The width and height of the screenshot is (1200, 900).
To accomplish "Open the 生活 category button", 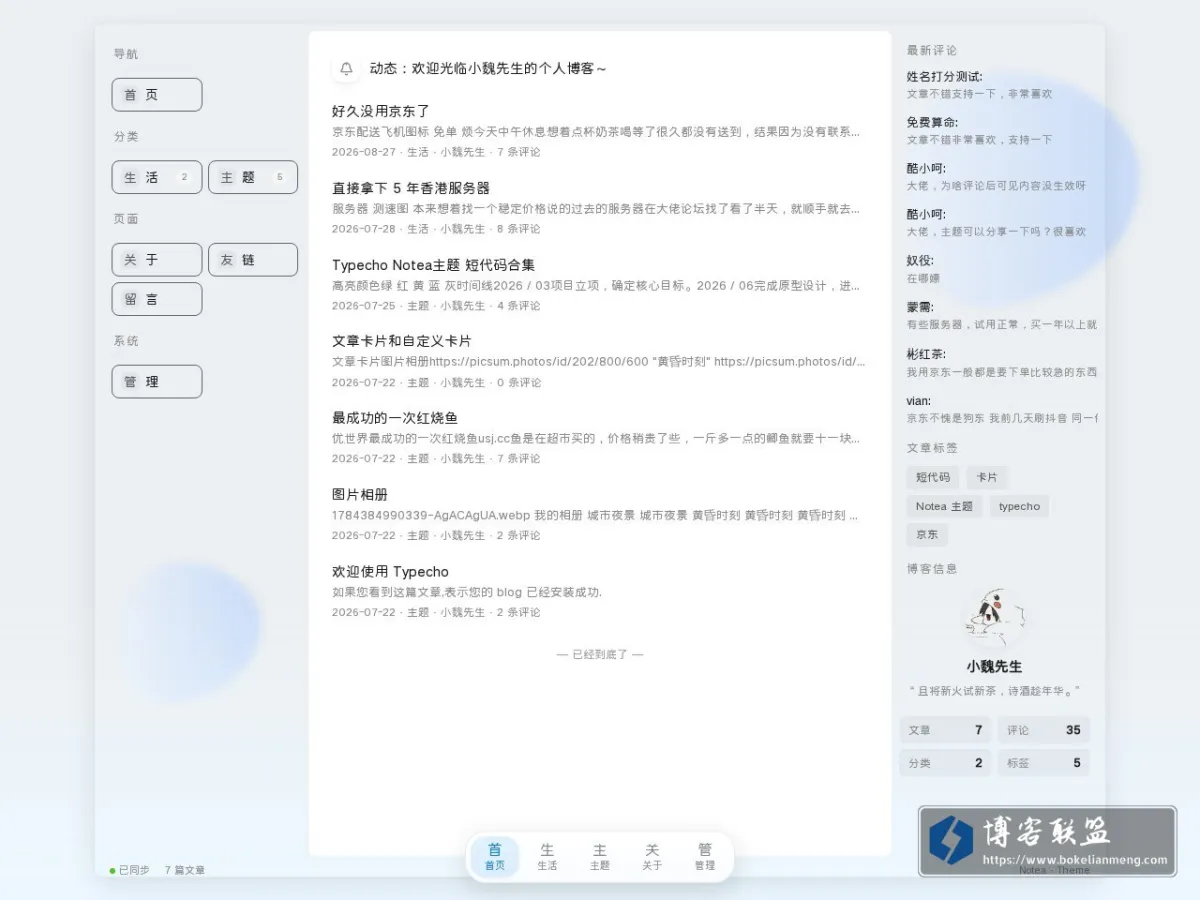I will (157, 177).
